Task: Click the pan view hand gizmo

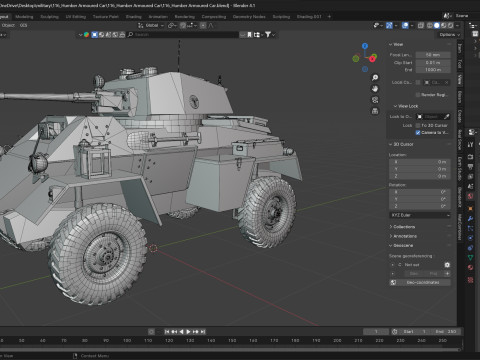Action: click(375, 89)
